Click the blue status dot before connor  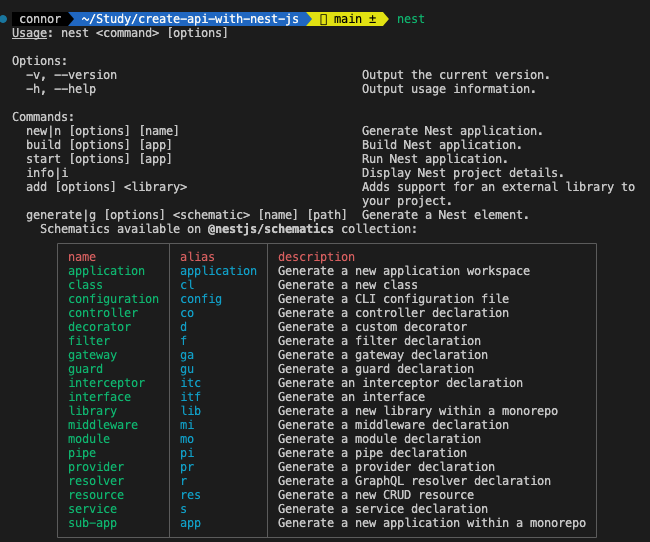coord(3,19)
